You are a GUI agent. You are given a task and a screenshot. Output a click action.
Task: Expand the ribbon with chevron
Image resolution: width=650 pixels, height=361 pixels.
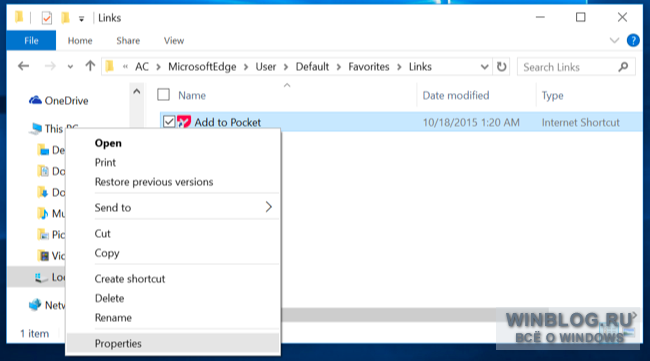(x=614, y=41)
